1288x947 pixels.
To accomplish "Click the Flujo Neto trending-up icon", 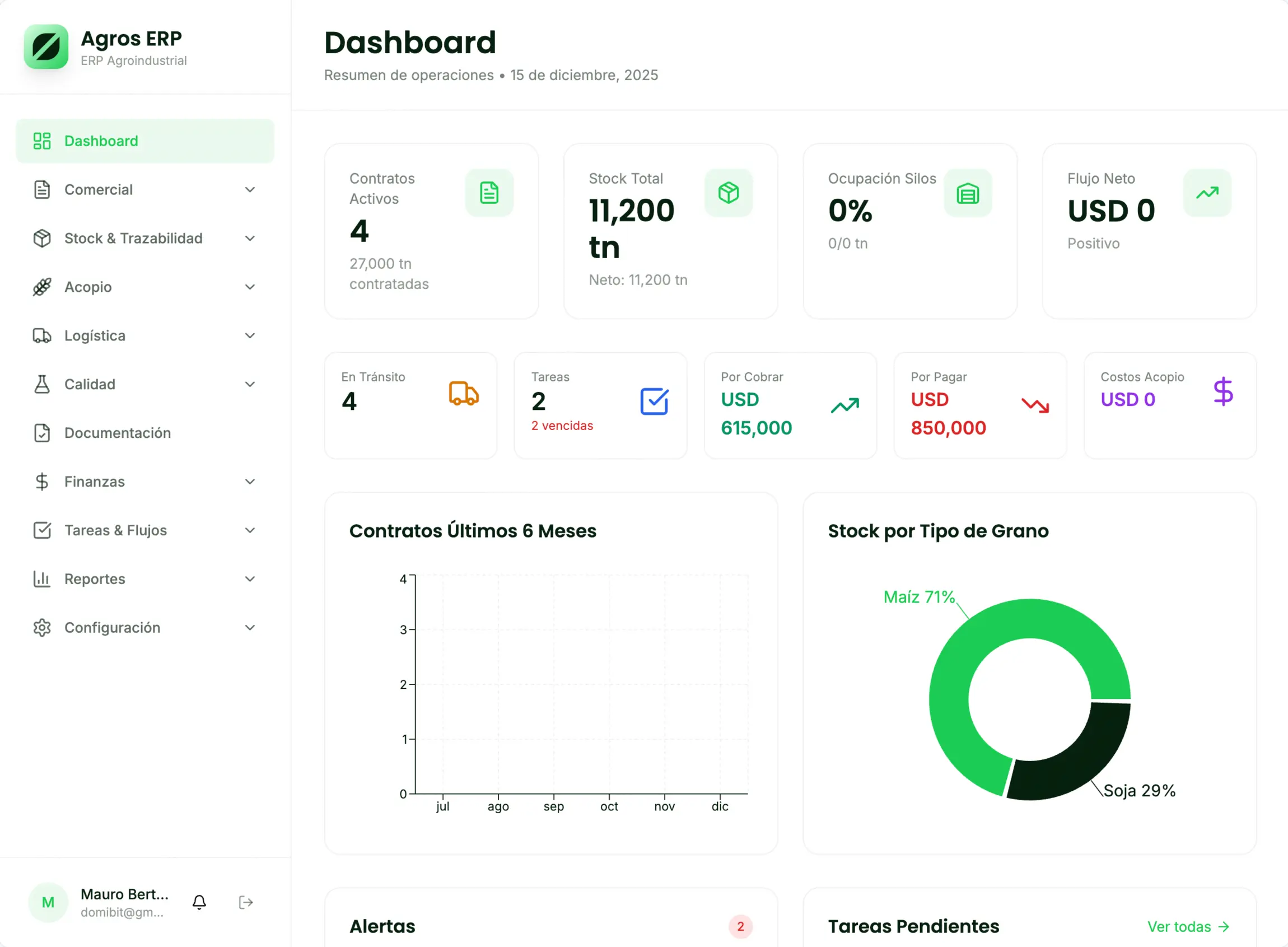I will pyautogui.click(x=1207, y=193).
